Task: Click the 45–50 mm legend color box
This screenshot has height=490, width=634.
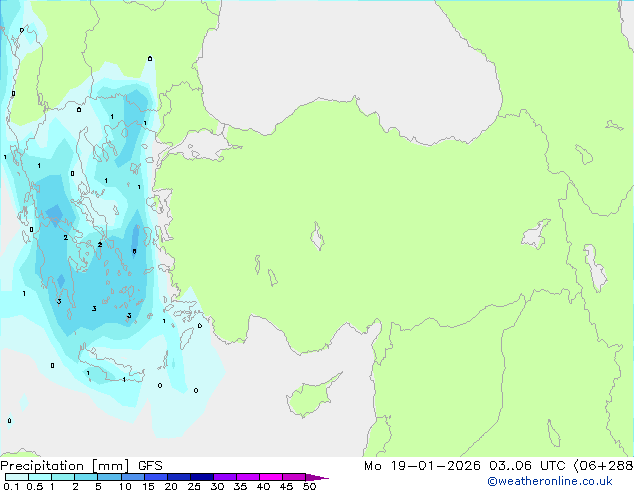Action: [x=294, y=477]
